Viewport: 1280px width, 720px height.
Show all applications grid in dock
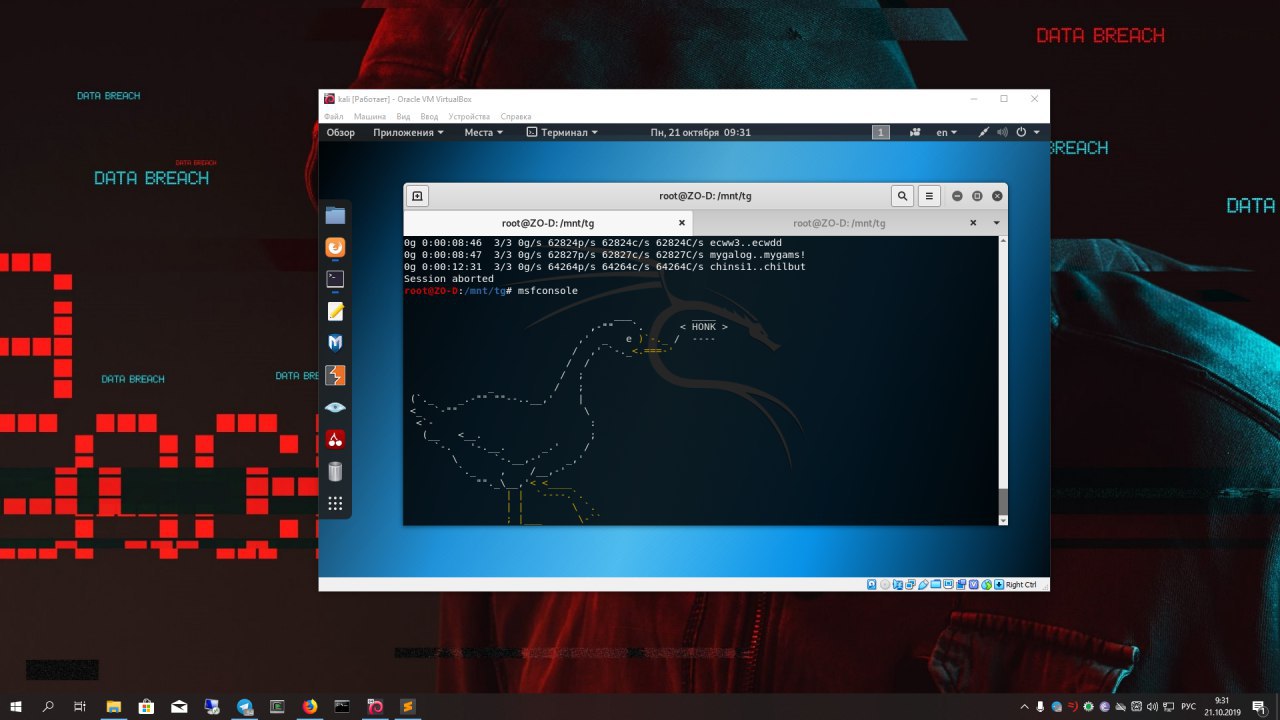pos(335,503)
